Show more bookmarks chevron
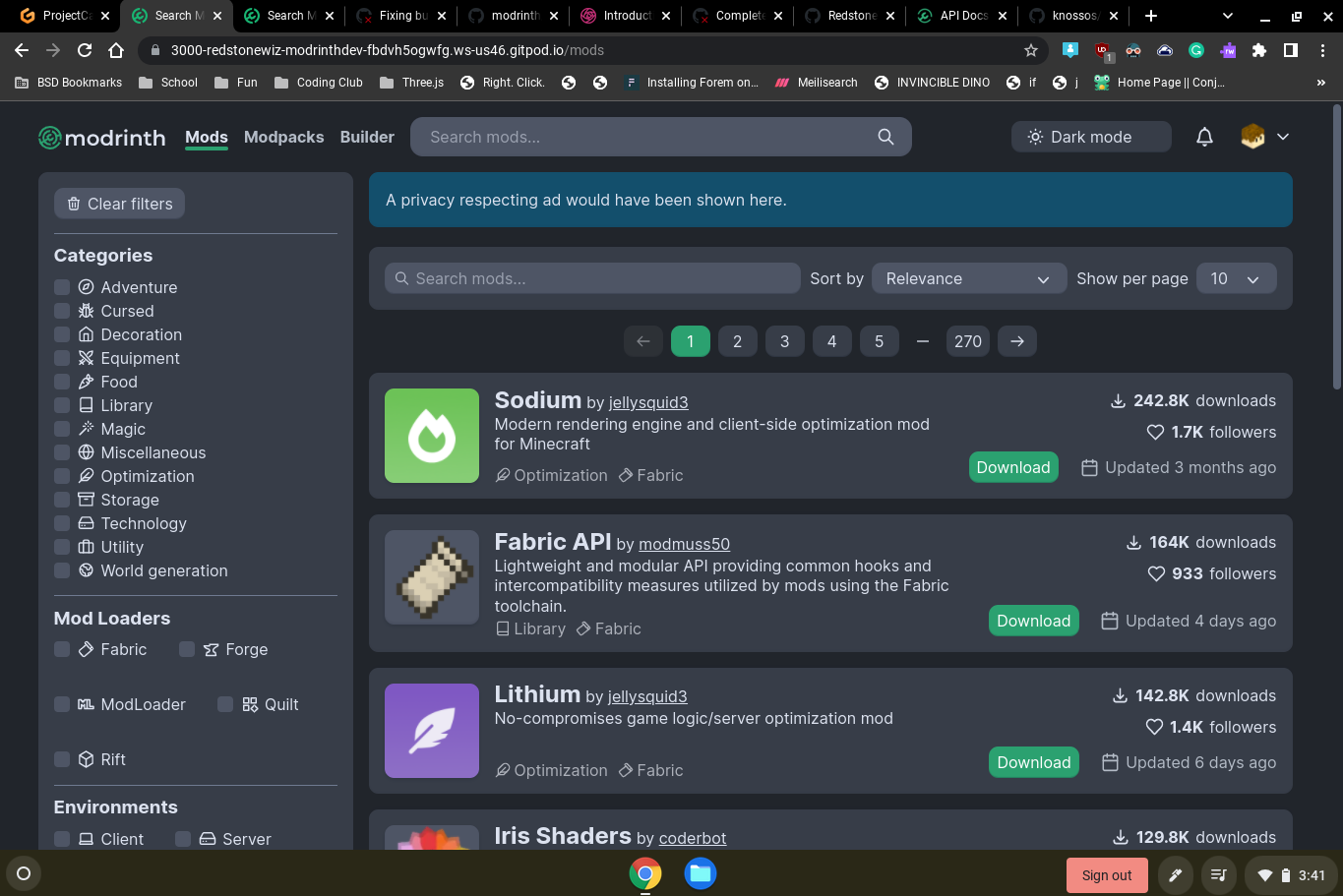 pos(1321,83)
